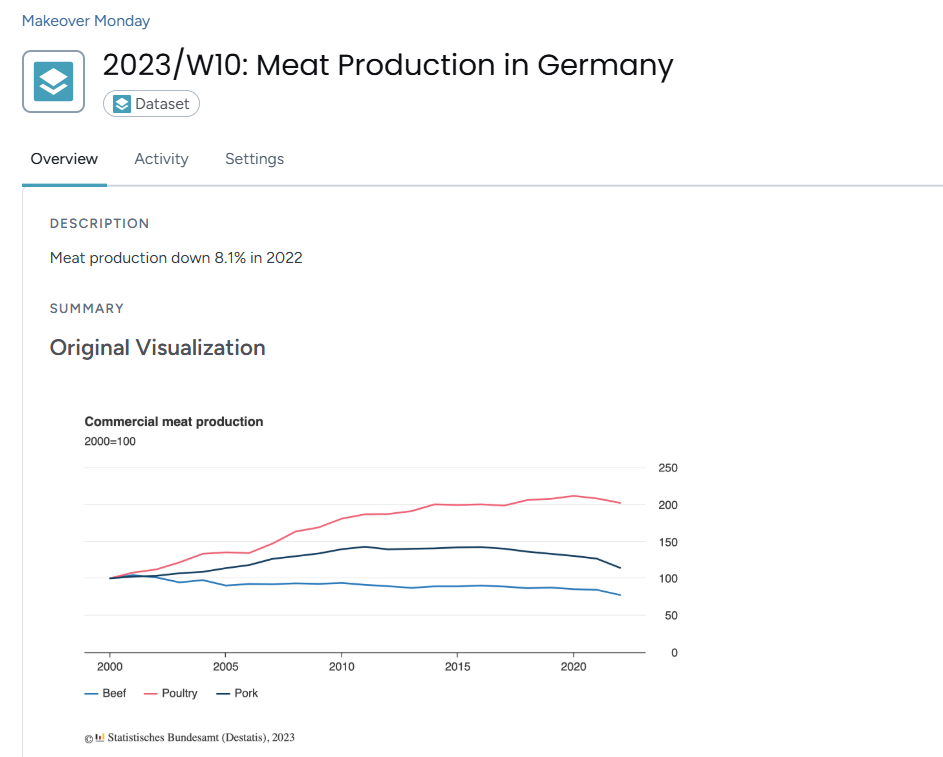Click the copyright symbol in the attribution

(x=87, y=737)
